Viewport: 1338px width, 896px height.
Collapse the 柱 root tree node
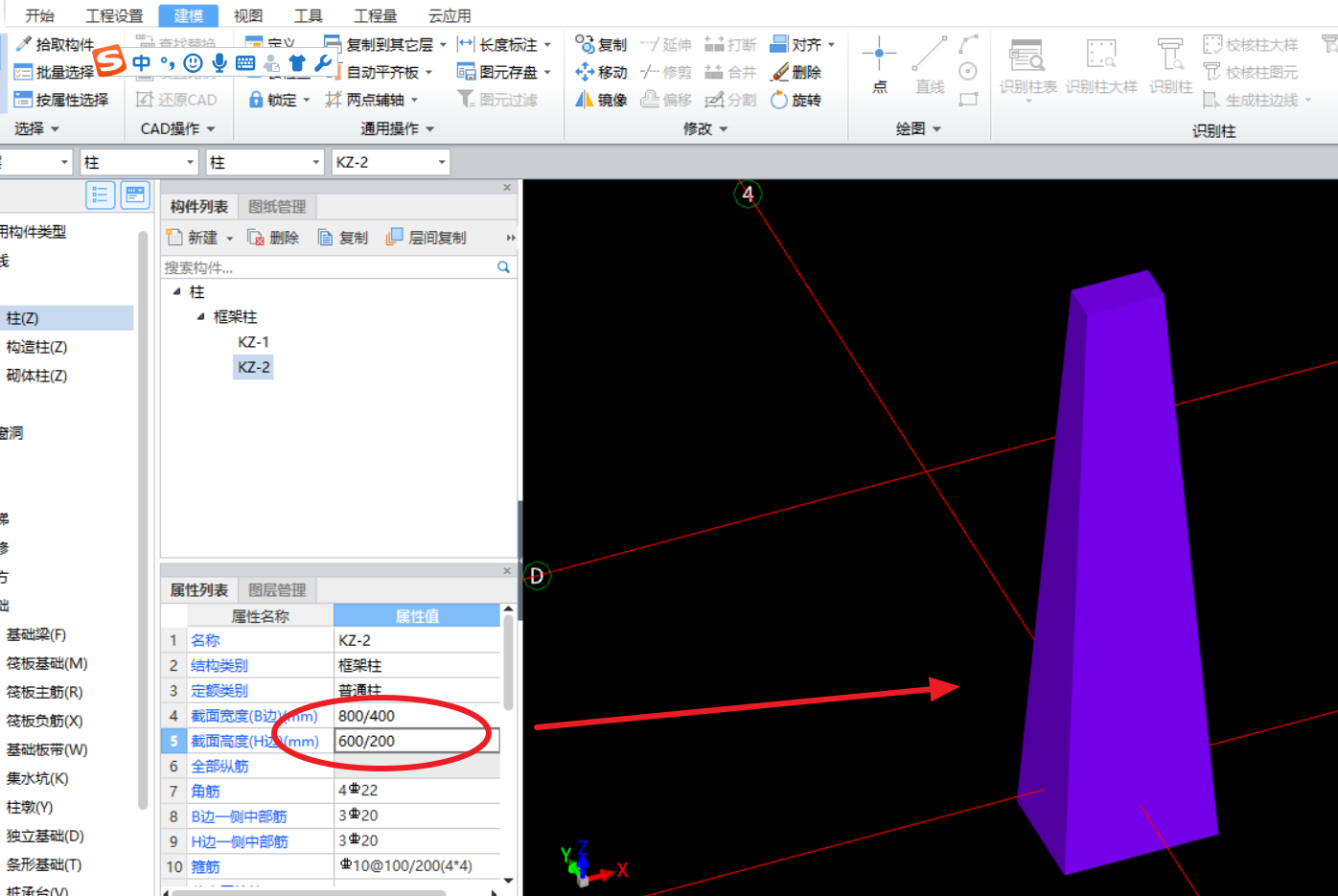pos(176,291)
